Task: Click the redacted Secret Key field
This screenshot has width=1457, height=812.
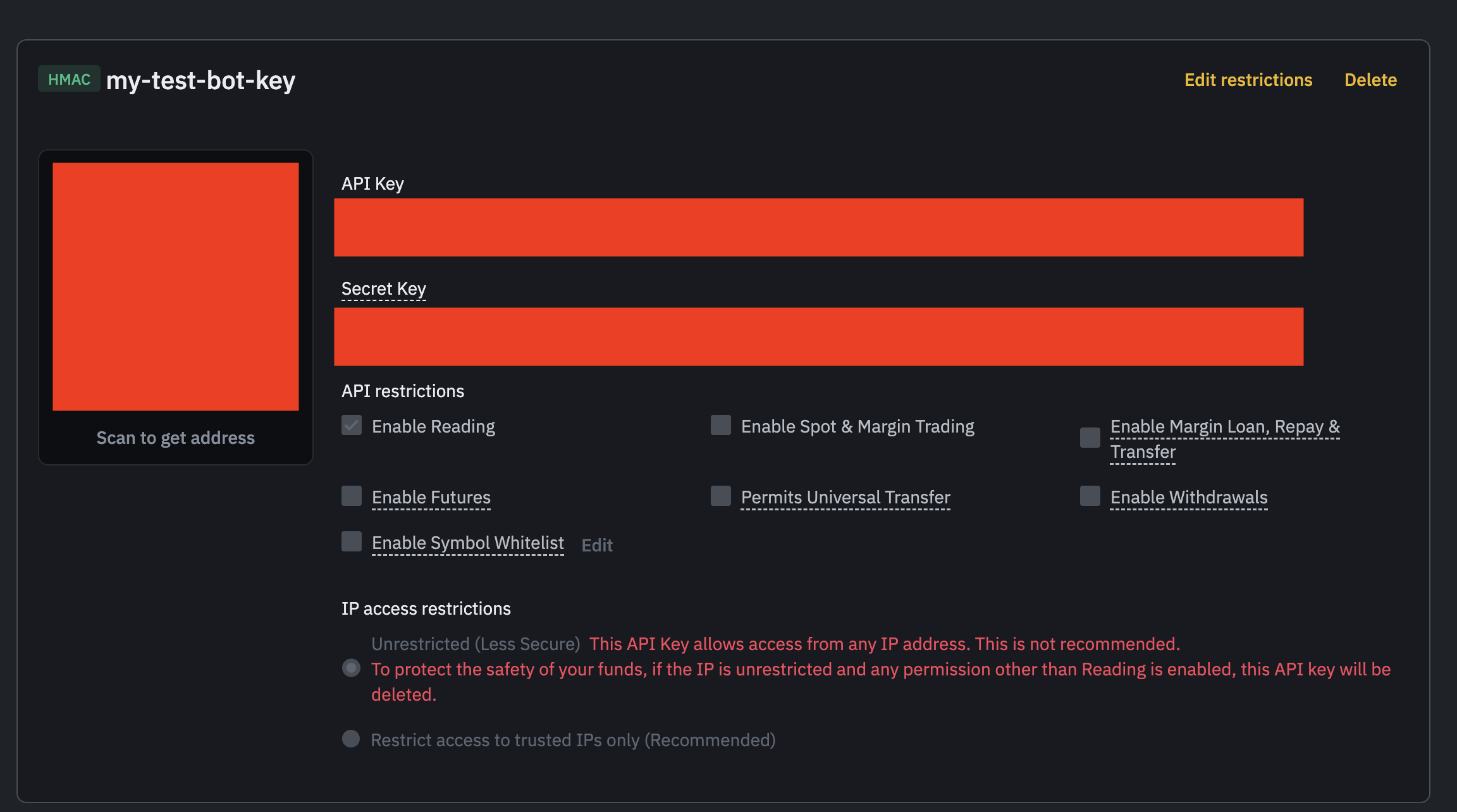Action: [x=818, y=337]
